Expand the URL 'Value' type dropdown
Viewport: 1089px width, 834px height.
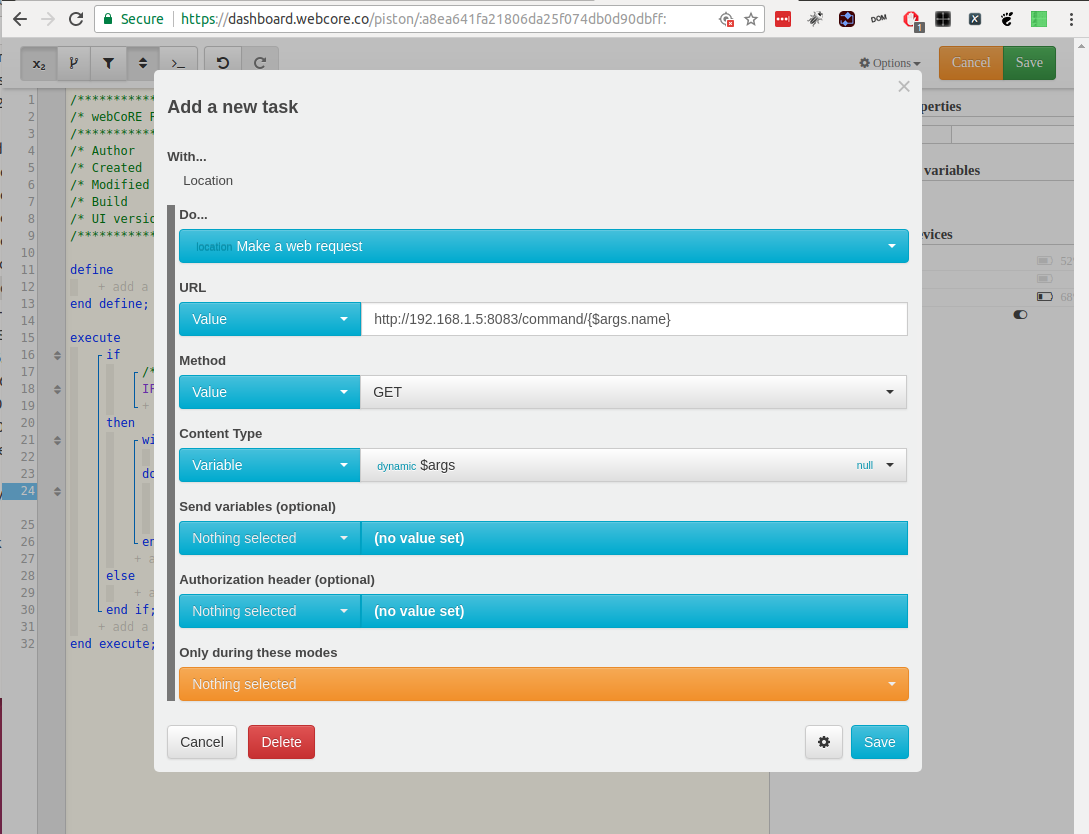[269, 319]
